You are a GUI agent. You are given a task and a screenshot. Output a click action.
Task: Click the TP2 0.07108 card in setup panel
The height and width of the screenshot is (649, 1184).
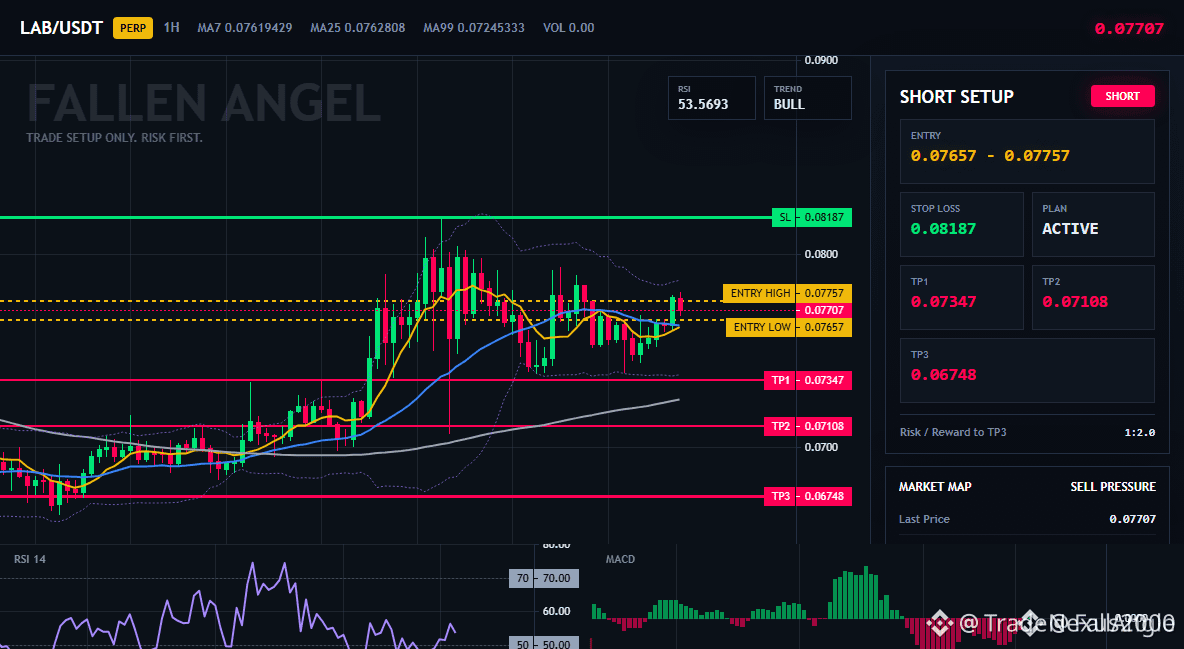click(1093, 297)
